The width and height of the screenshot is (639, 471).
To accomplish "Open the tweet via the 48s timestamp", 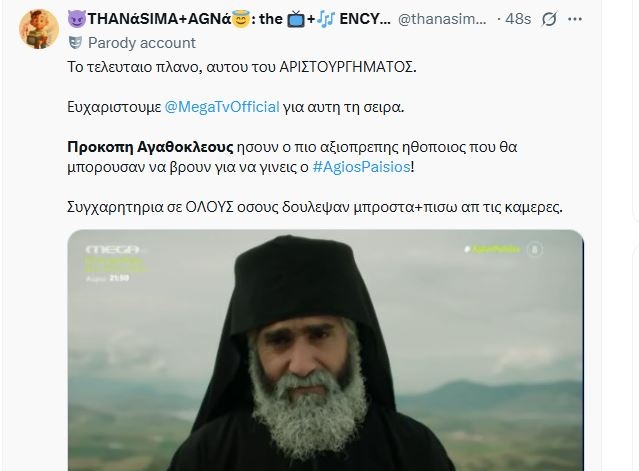I will (518, 19).
